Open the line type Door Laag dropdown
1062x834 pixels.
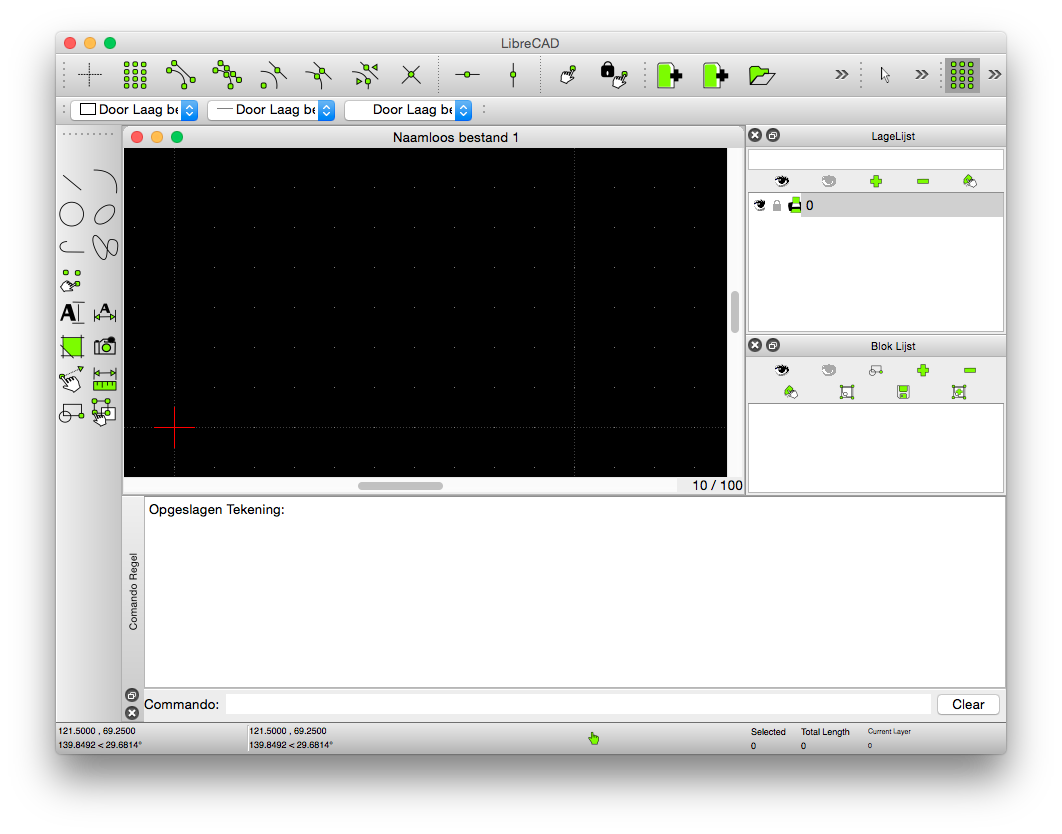[408, 110]
